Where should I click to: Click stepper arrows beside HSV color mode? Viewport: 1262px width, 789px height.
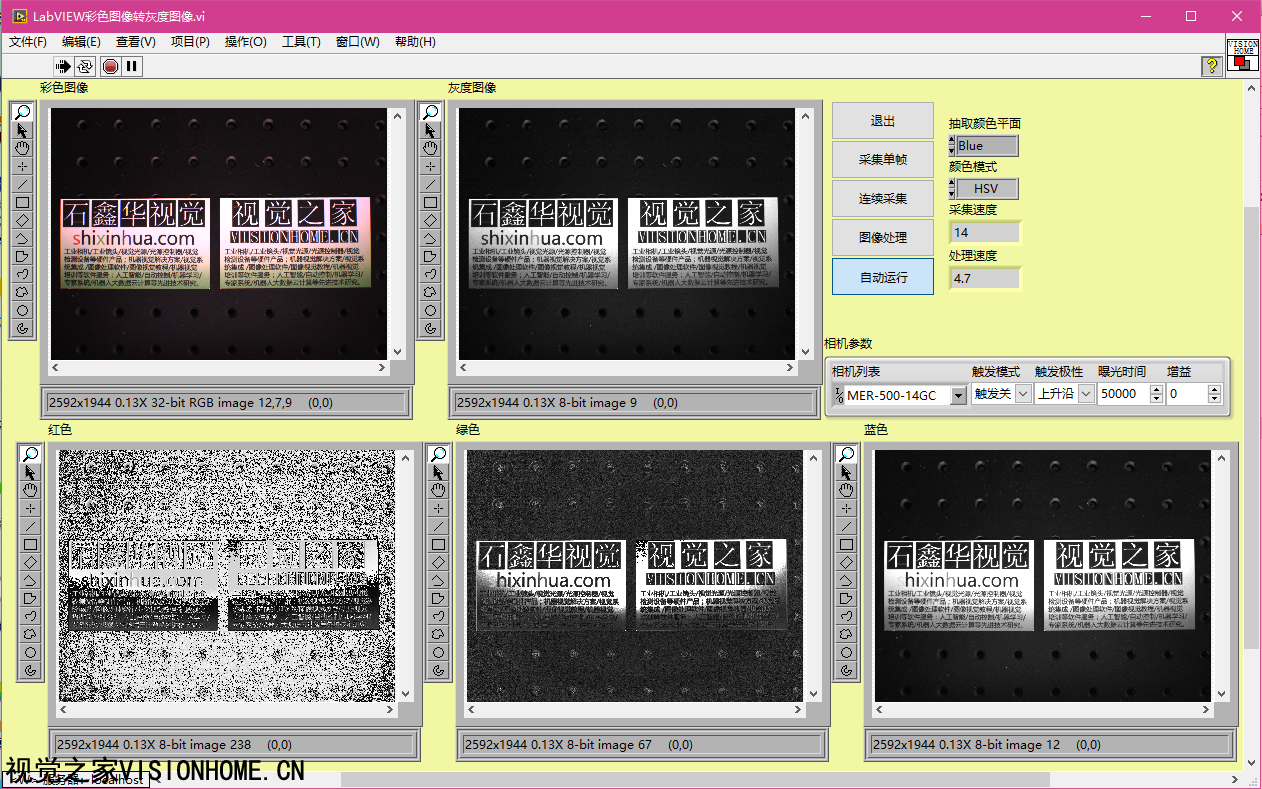(952, 189)
